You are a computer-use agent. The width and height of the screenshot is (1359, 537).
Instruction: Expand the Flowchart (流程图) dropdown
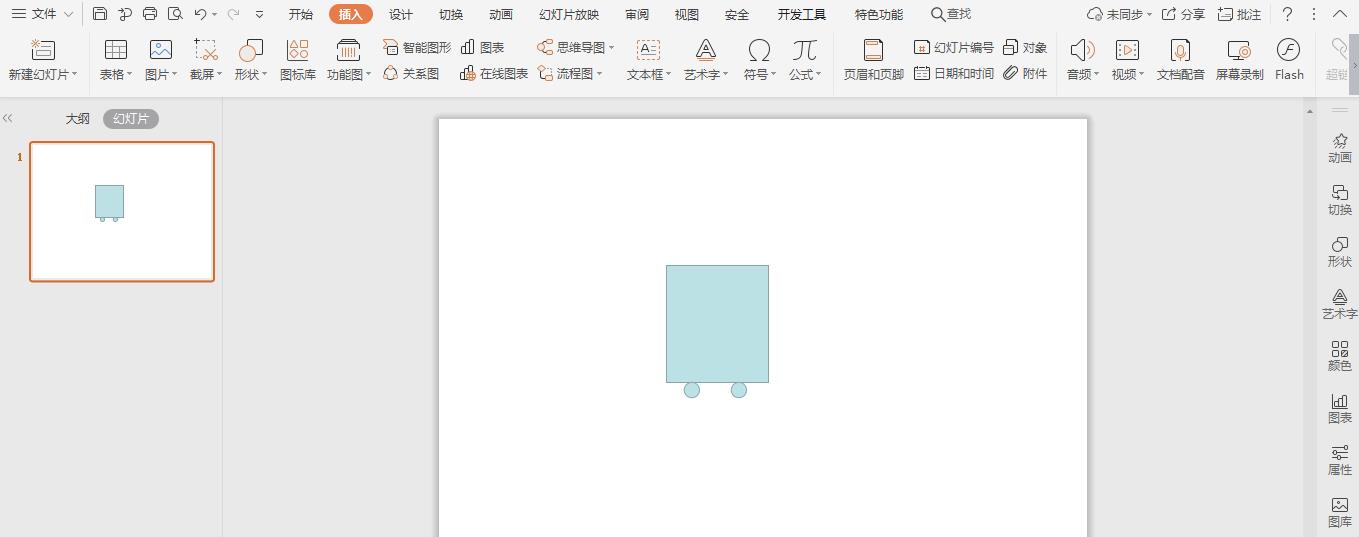[600, 74]
